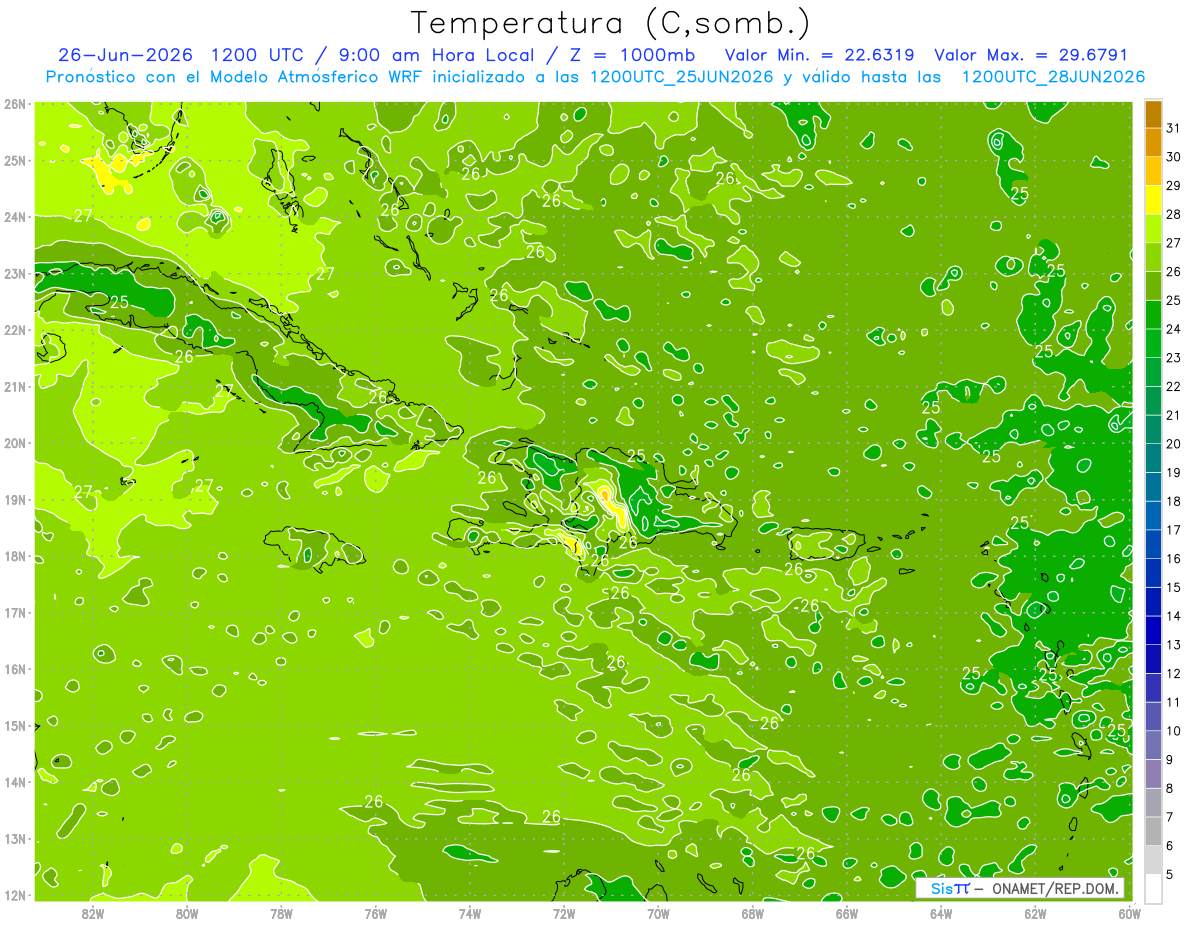Click the "11" label on color scale
The image size is (1200, 927).
coord(1173,702)
